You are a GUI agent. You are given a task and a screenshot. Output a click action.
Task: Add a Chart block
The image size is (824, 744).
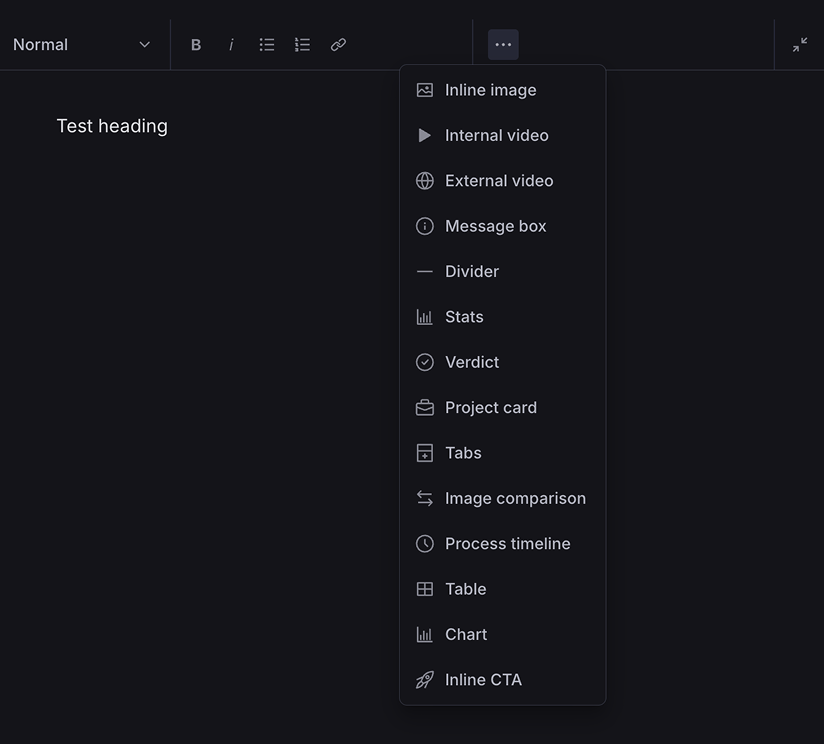(502, 634)
